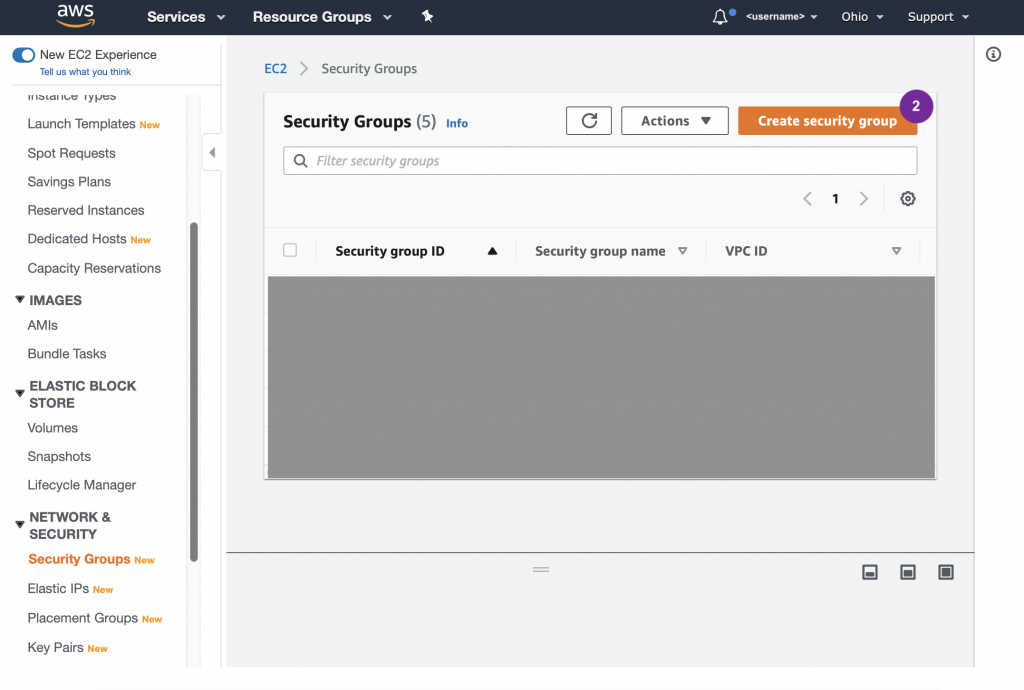1024x690 pixels.
Task: Sort by Security group ID ascending arrow
Action: tap(492, 251)
